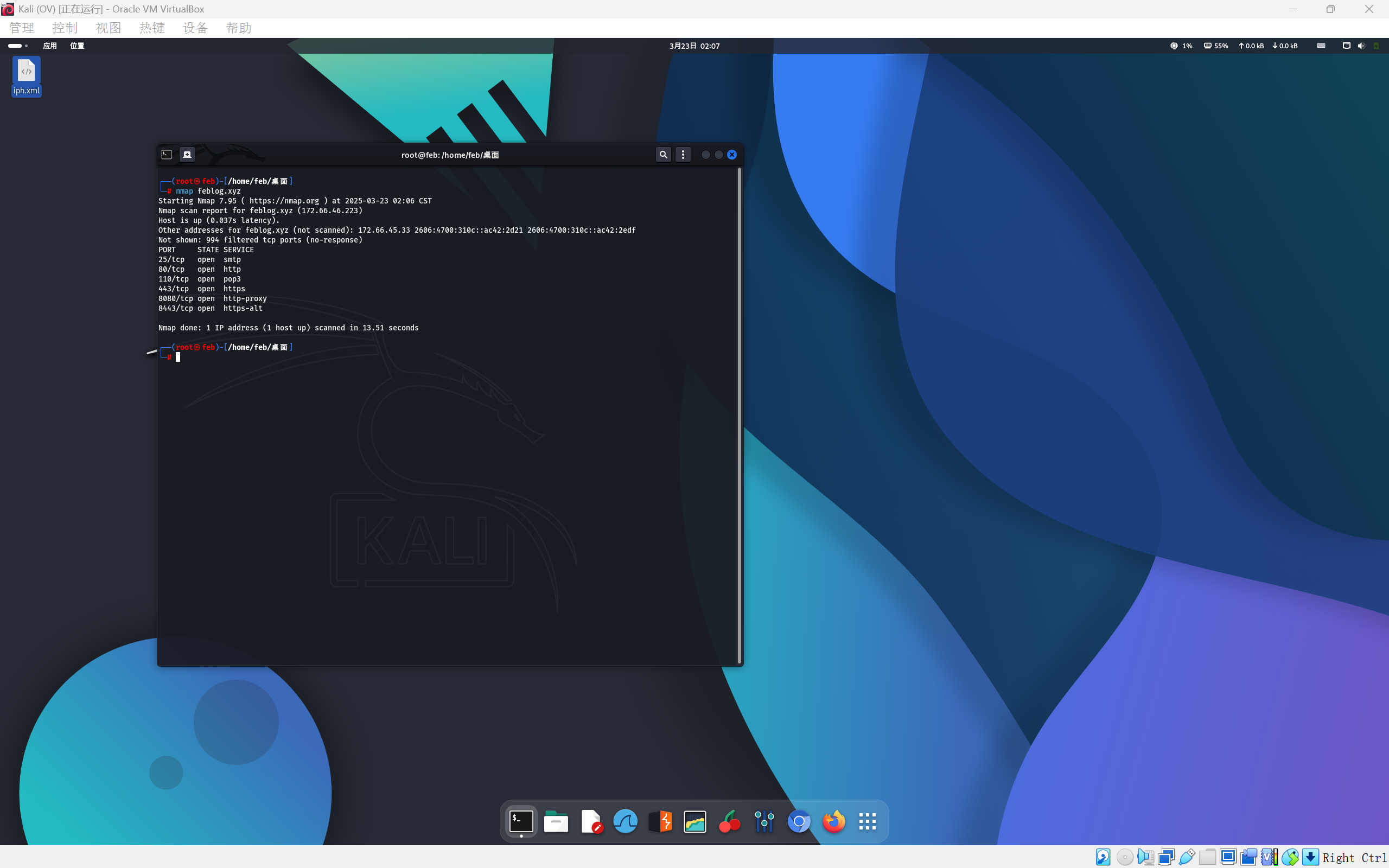Toggle the volume icon in top panel

pyautogui.click(x=1361, y=46)
